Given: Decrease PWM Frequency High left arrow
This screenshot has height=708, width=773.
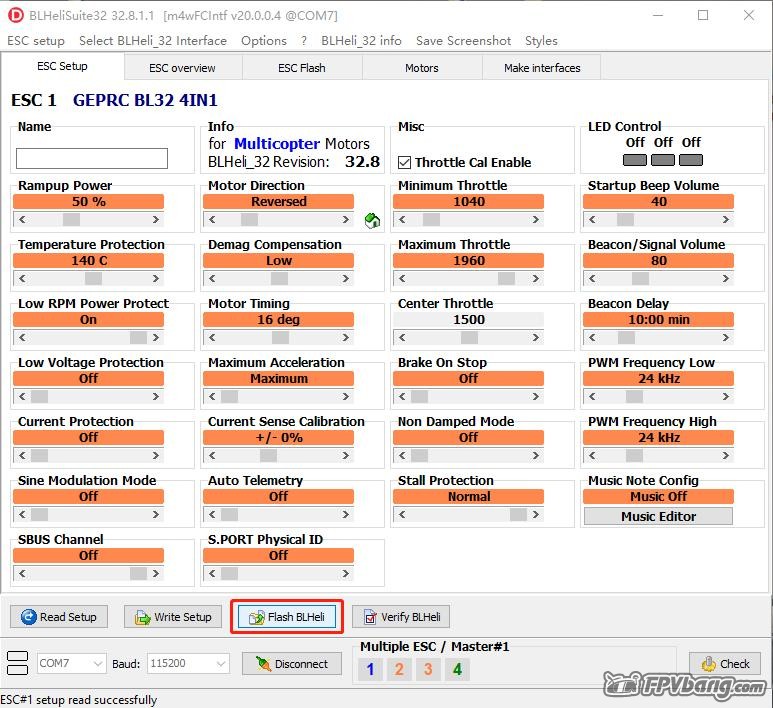Looking at the screenshot, I should coord(592,456).
